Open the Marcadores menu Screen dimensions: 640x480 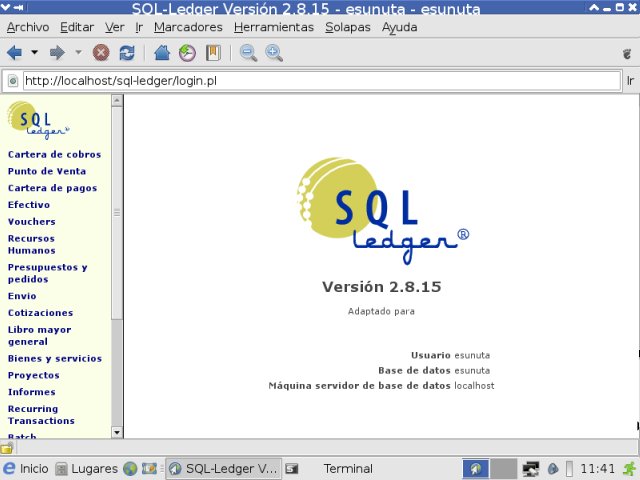pos(188,27)
